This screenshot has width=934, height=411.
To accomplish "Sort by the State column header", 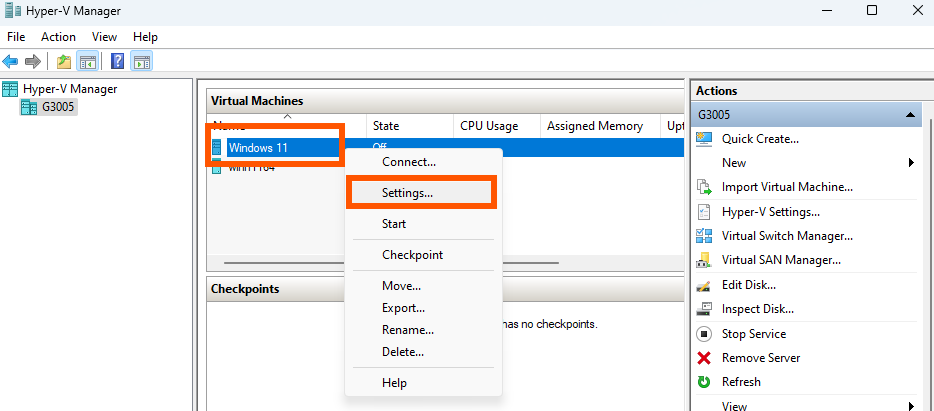I will pyautogui.click(x=410, y=126).
